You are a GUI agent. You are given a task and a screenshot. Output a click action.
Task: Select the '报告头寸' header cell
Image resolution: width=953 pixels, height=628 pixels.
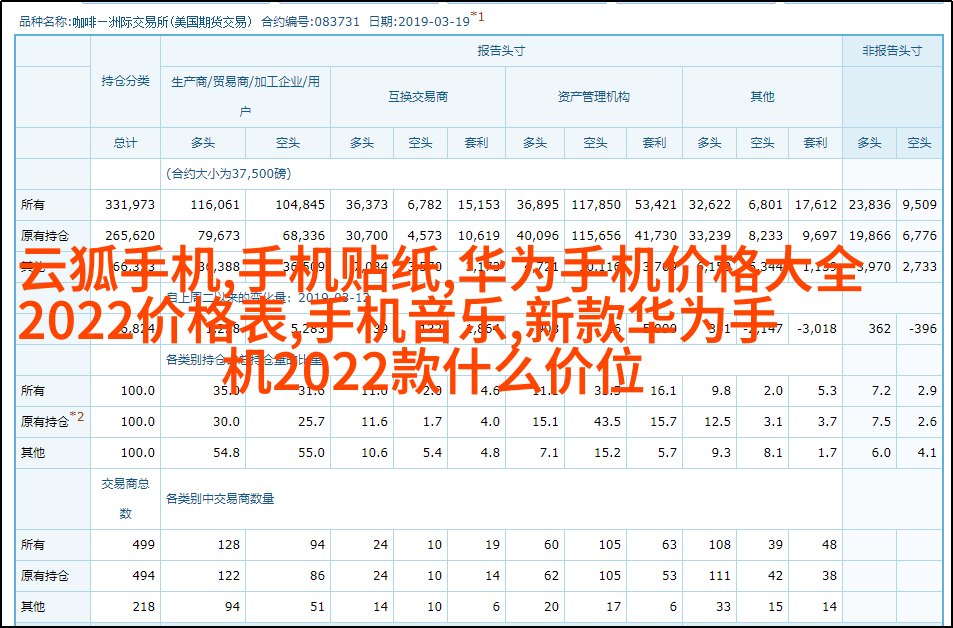(x=501, y=51)
